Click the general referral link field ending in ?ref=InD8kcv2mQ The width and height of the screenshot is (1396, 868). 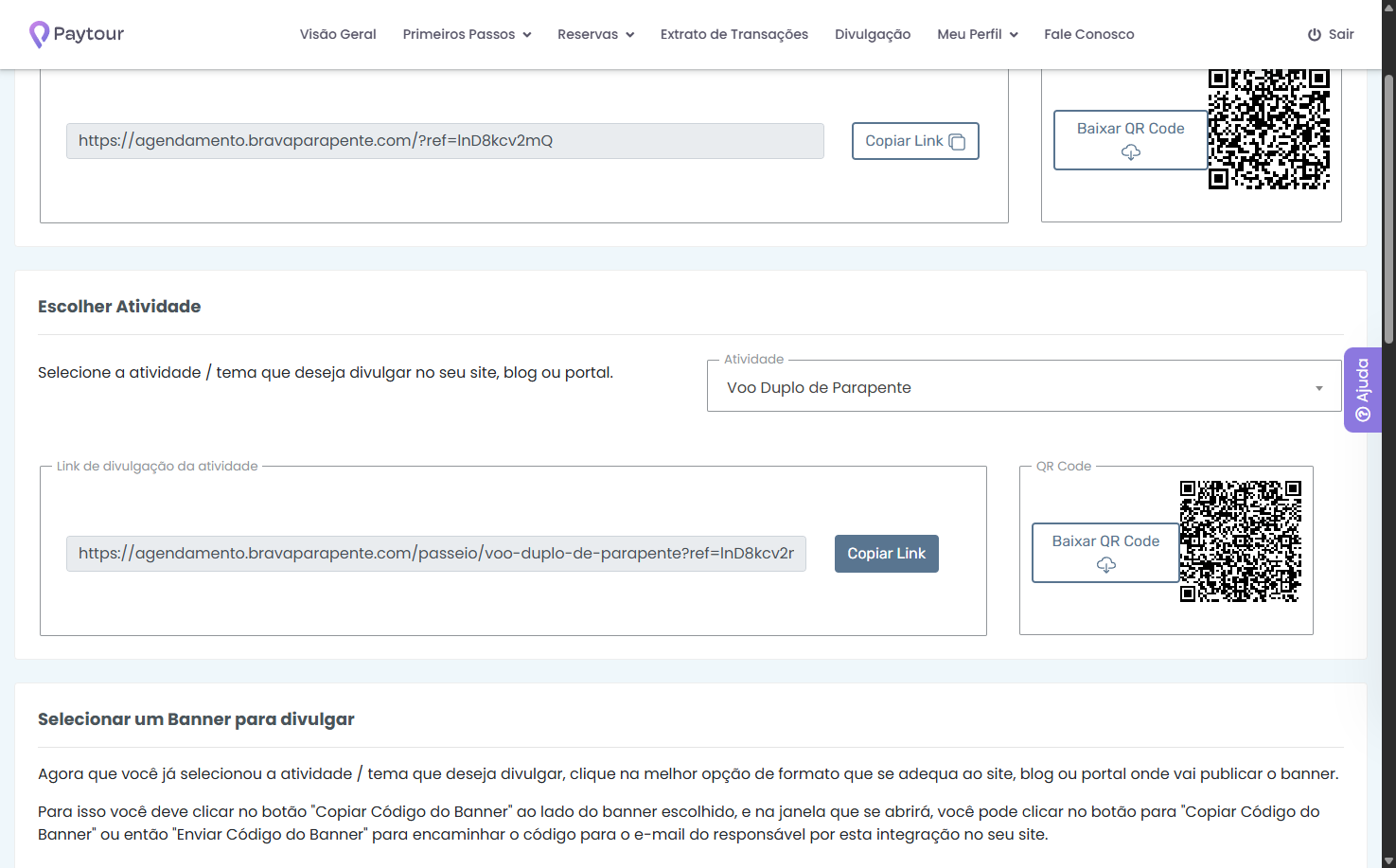point(445,141)
